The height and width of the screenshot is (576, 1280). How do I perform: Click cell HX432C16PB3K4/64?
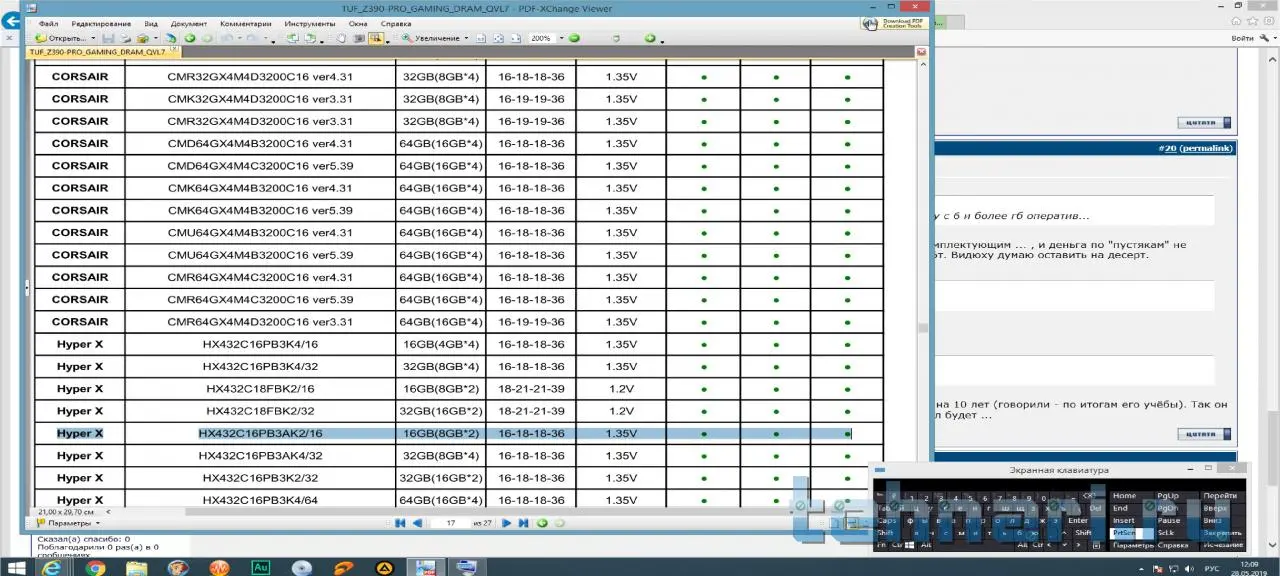[260, 500]
